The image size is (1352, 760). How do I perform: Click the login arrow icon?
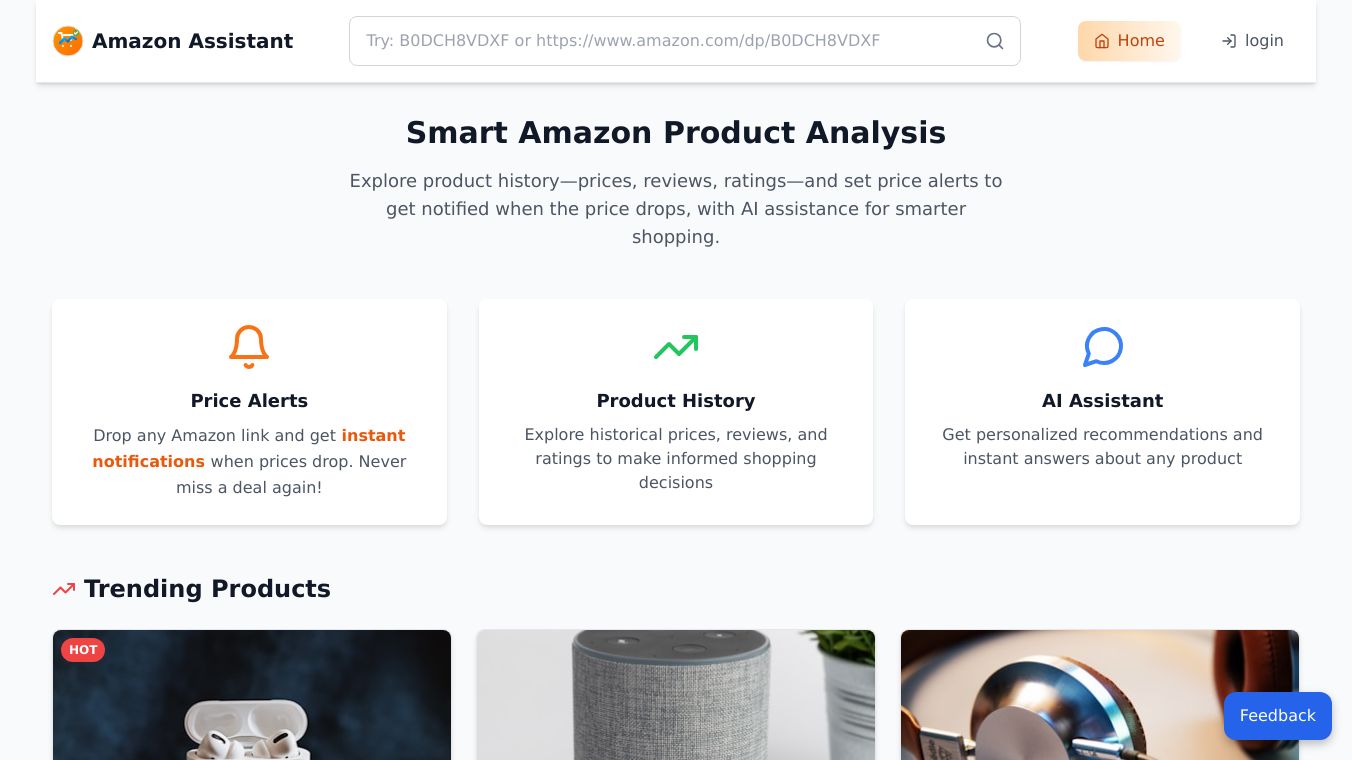coord(1229,41)
